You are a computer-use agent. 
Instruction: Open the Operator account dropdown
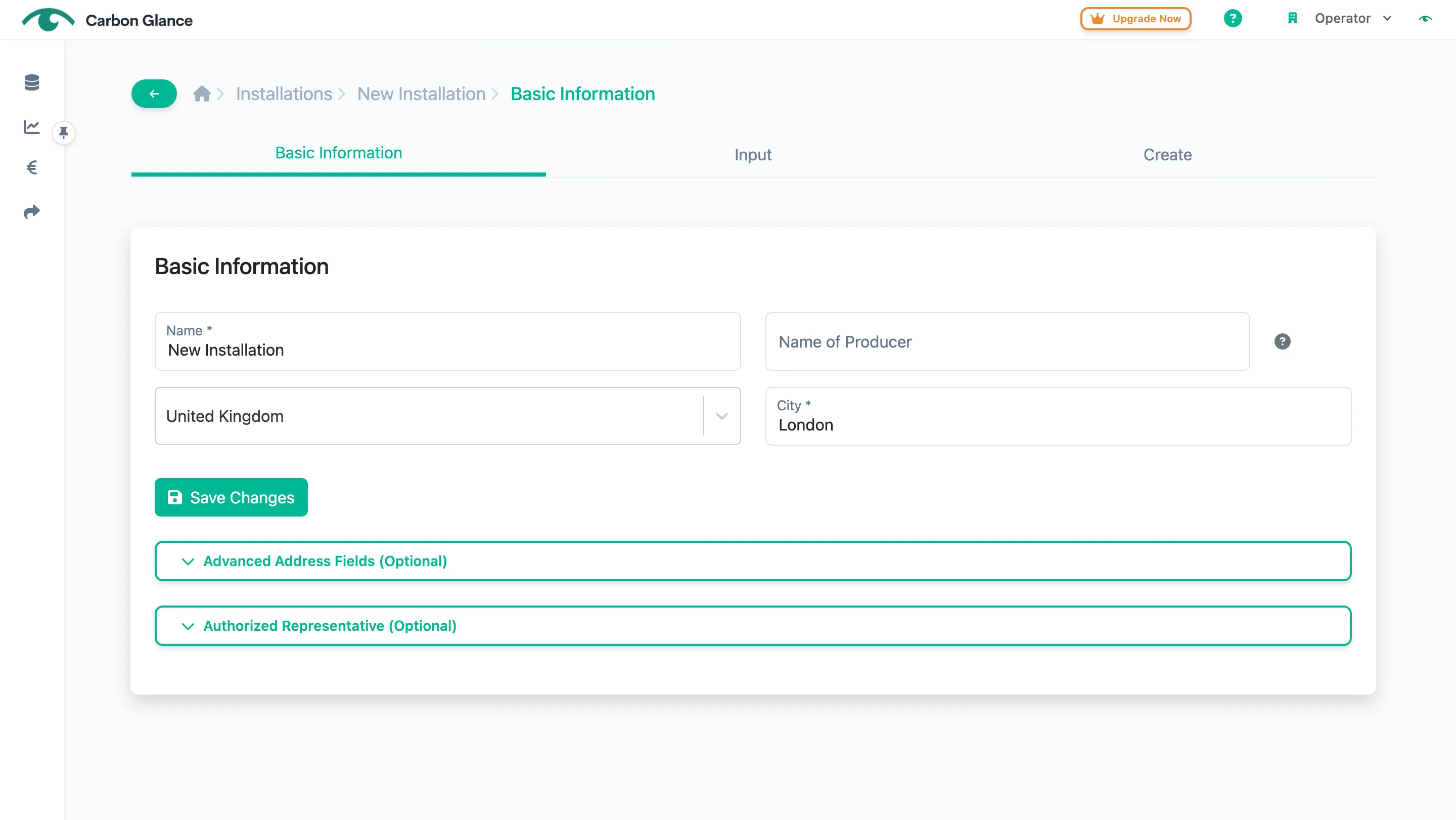pos(1352,18)
